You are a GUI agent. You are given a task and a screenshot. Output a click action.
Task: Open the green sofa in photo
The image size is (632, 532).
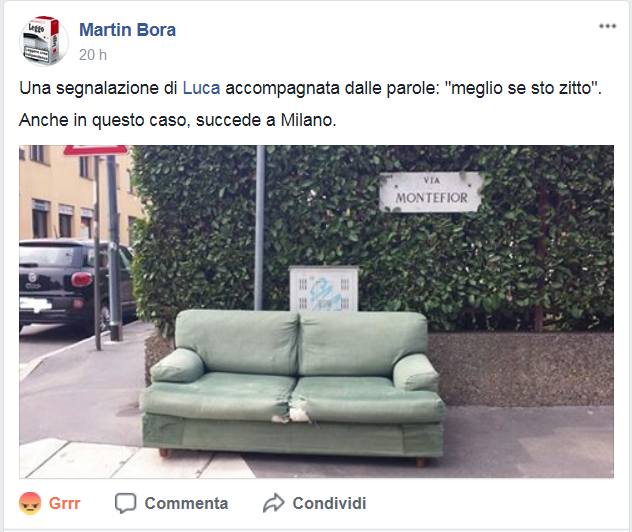(292, 386)
